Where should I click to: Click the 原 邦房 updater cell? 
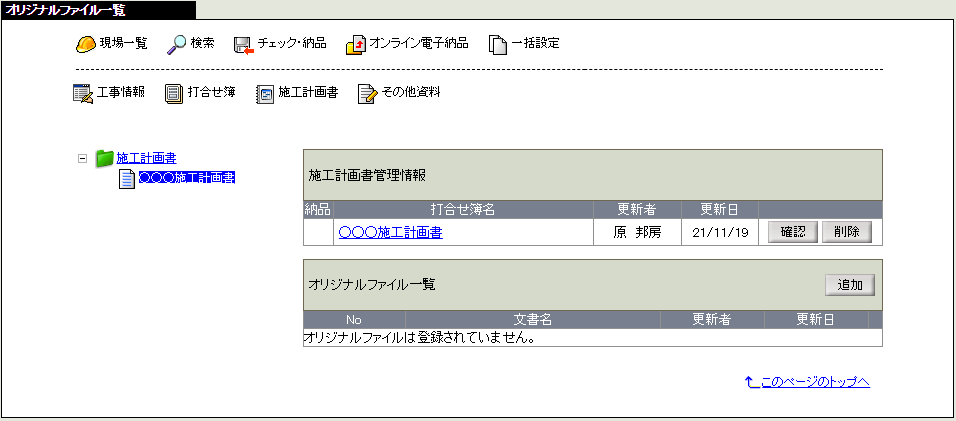(637, 232)
